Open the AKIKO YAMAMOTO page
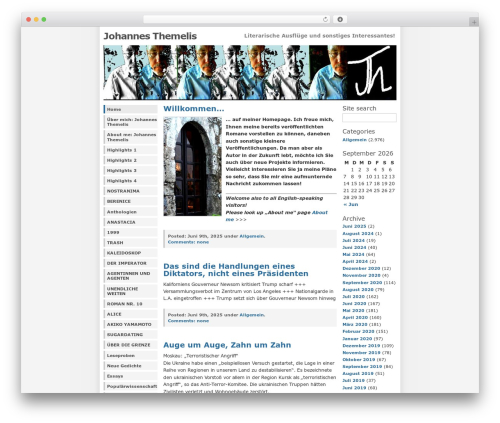500x423 pixels. click(x=131, y=324)
